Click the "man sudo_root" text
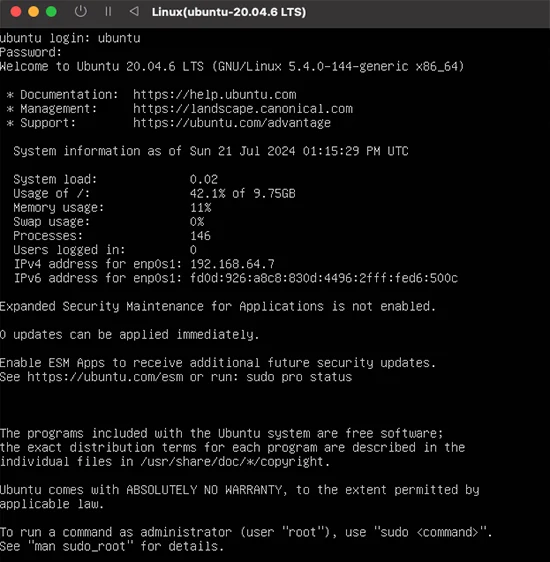This screenshot has width=550, height=562. (81, 546)
